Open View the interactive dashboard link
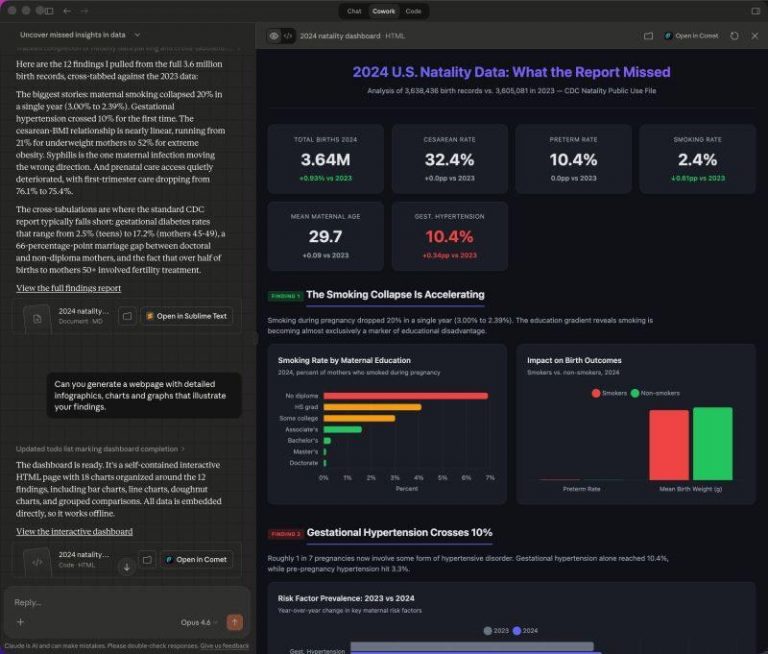Image resolution: width=768 pixels, height=654 pixels. pyautogui.click(x=74, y=531)
